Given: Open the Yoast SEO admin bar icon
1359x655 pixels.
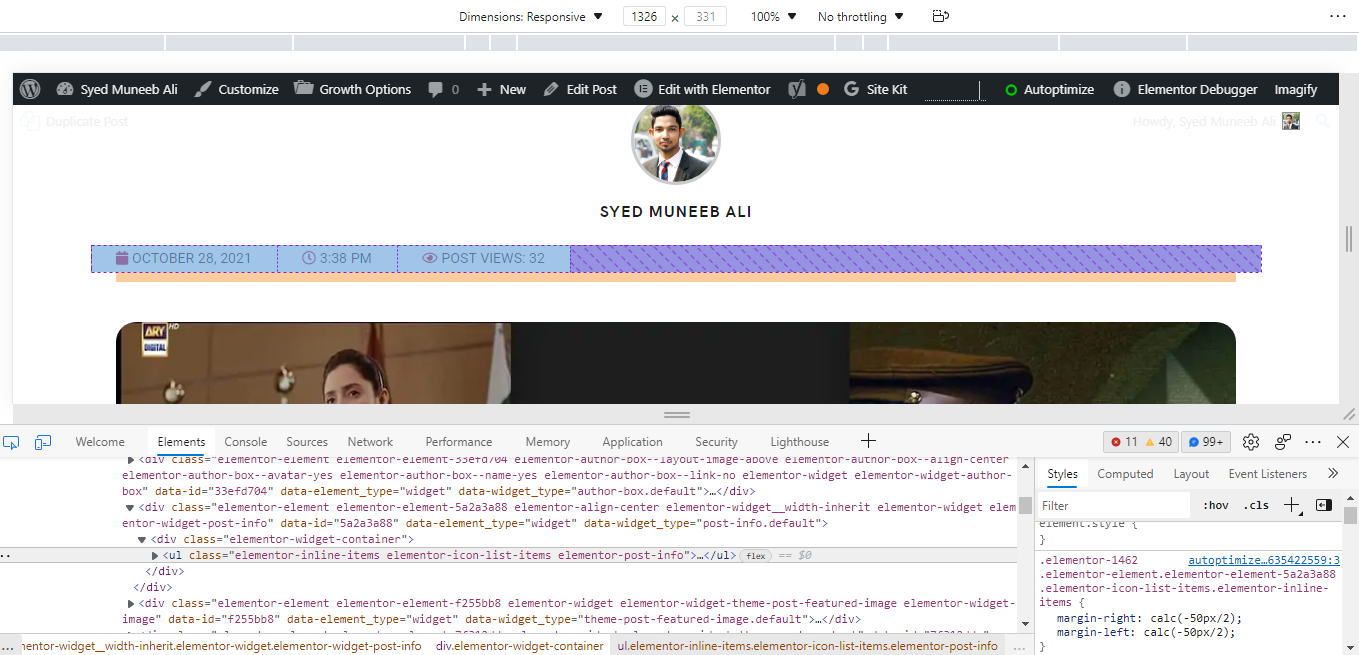Looking at the screenshot, I should 795,89.
